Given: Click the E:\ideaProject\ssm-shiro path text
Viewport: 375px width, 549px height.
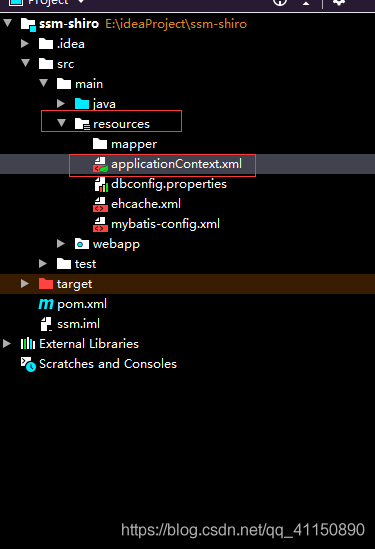Looking at the screenshot, I should pos(176,24).
